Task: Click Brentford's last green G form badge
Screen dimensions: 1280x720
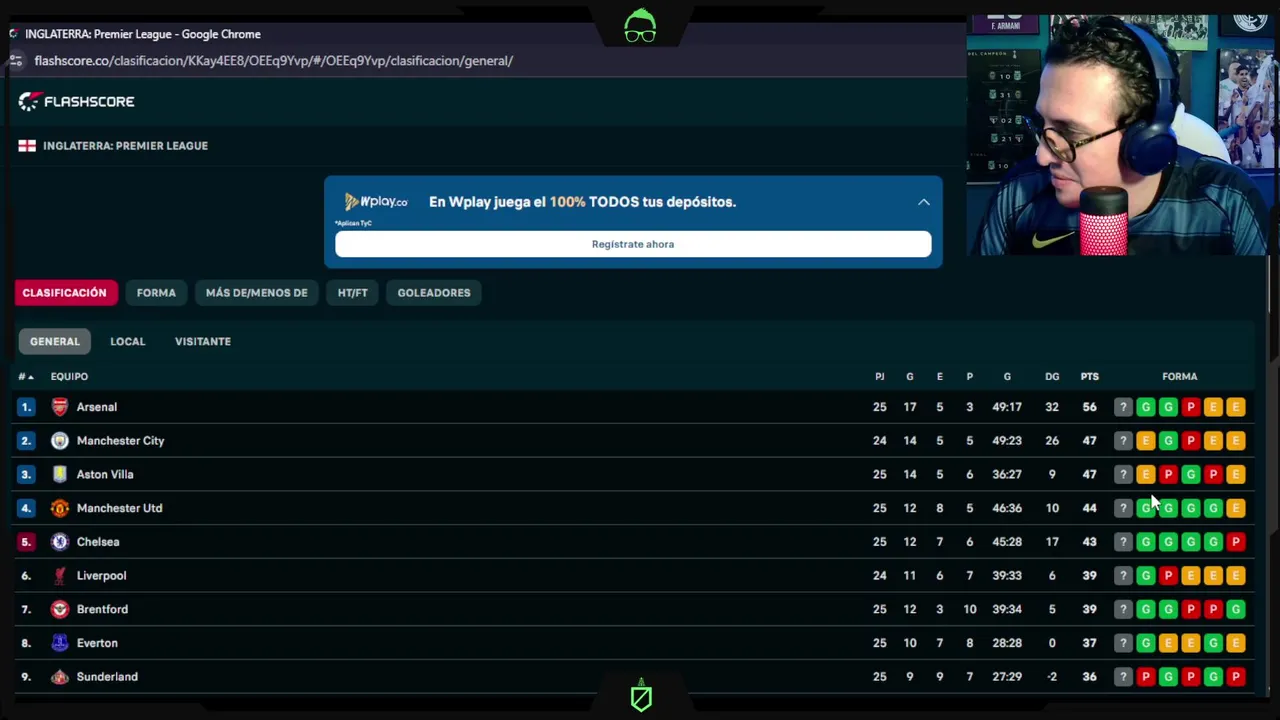Action: (1236, 609)
